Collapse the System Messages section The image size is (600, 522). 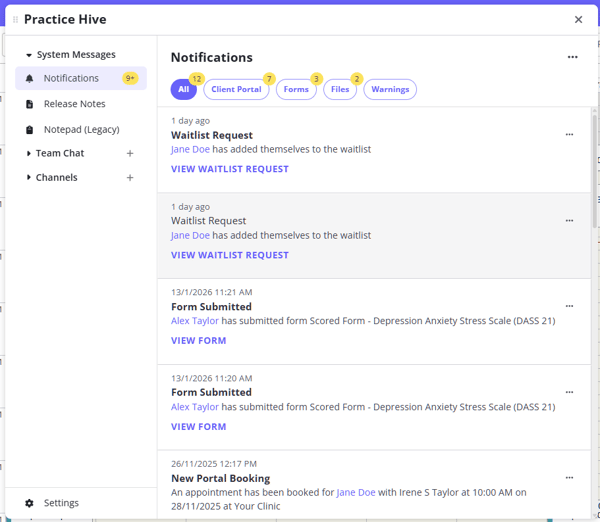(29, 56)
